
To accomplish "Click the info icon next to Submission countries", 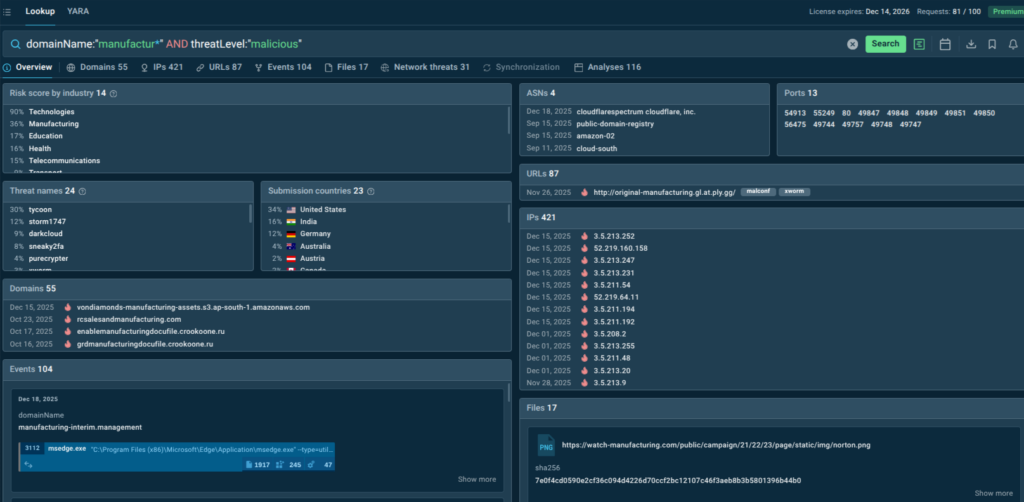I will tap(371, 191).
